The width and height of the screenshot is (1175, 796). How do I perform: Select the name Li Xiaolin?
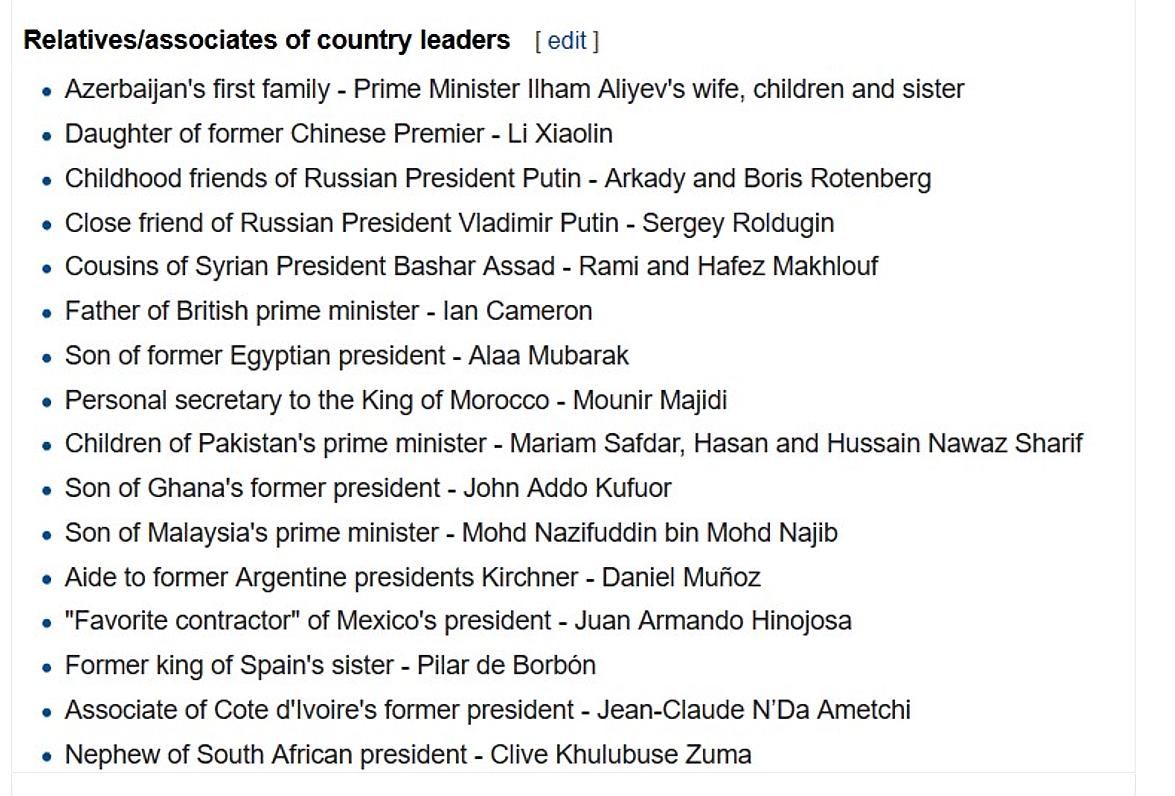(x=552, y=133)
